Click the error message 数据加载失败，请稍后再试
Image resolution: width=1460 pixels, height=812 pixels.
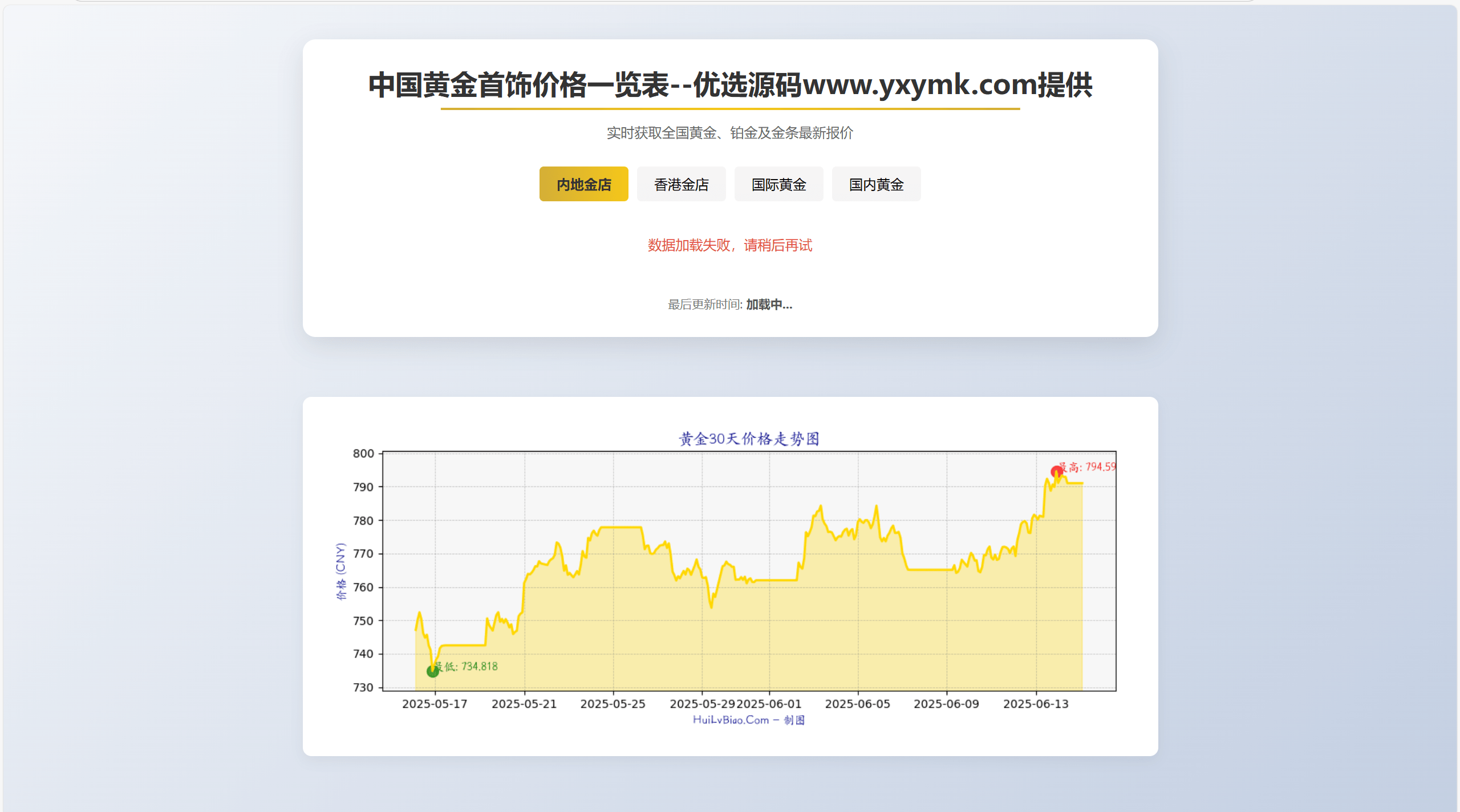(x=730, y=245)
